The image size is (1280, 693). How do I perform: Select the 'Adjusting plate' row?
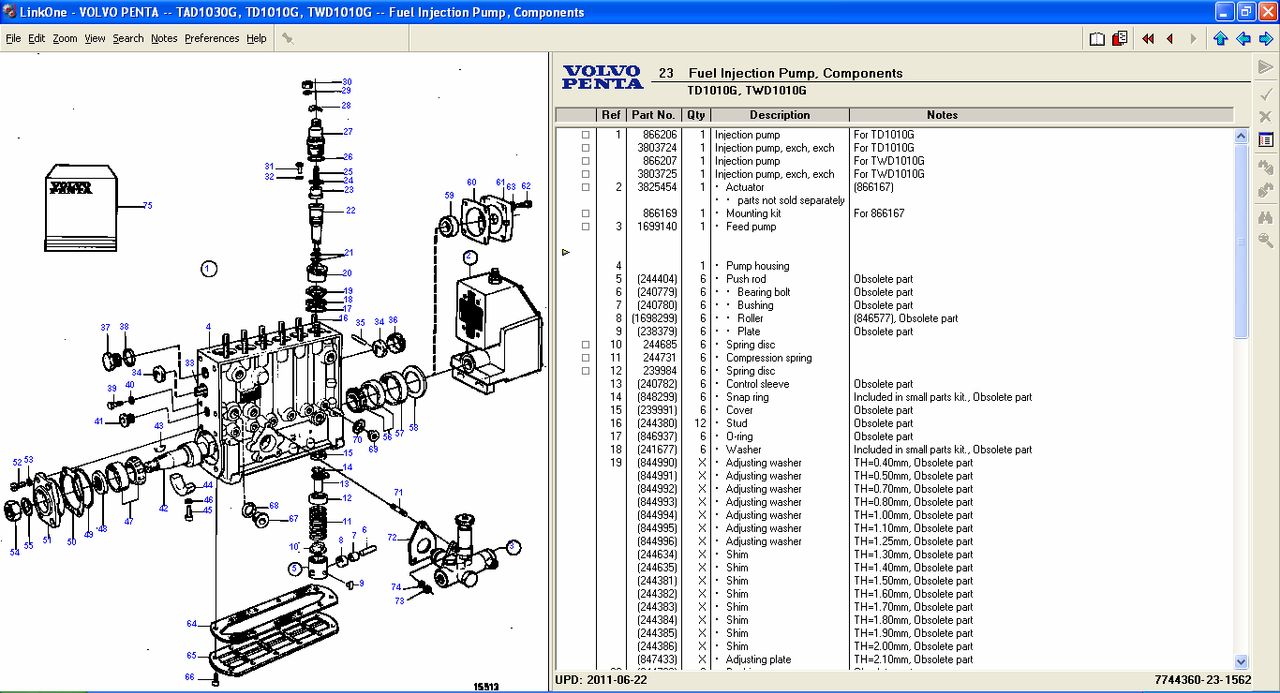tap(759, 660)
